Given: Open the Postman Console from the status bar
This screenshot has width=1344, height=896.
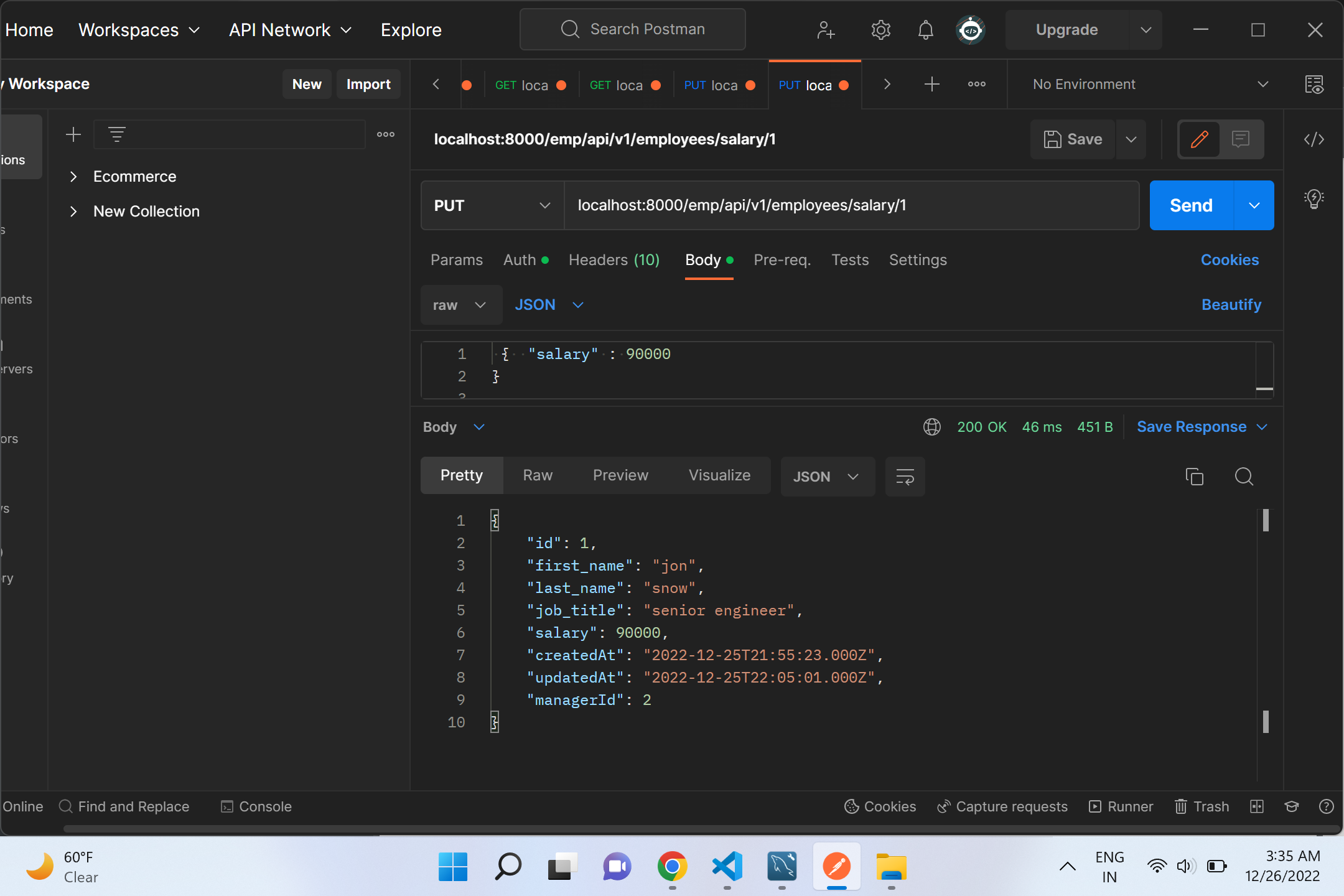Looking at the screenshot, I should click(256, 806).
